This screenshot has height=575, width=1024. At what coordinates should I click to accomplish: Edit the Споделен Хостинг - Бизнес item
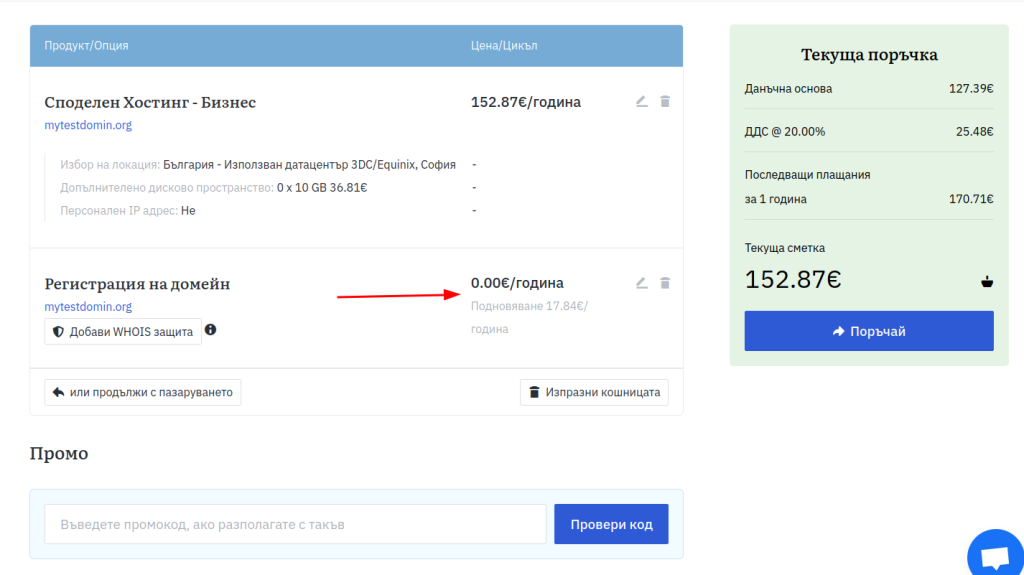point(642,102)
